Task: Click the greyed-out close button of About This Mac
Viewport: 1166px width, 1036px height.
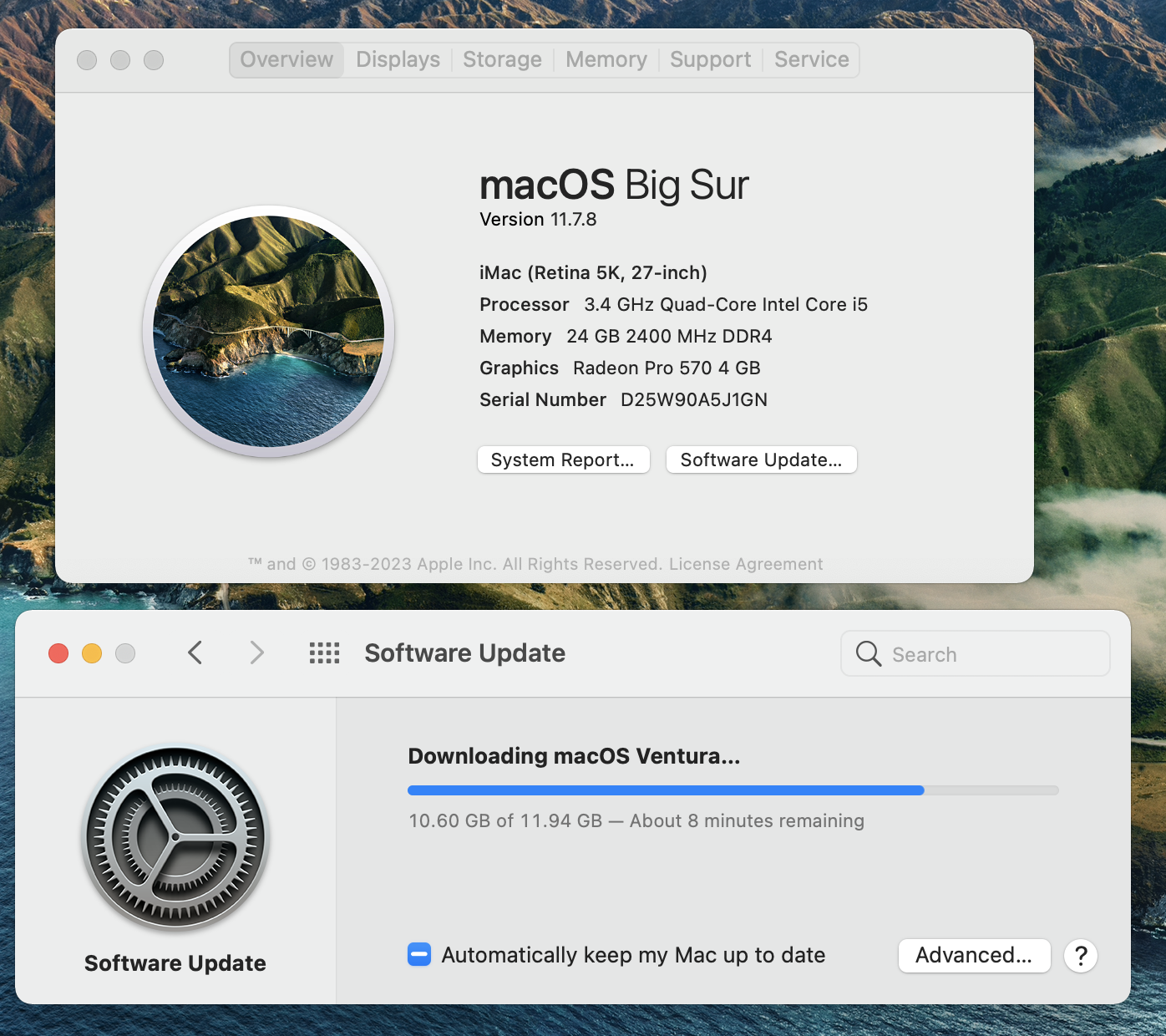Action: (87, 60)
